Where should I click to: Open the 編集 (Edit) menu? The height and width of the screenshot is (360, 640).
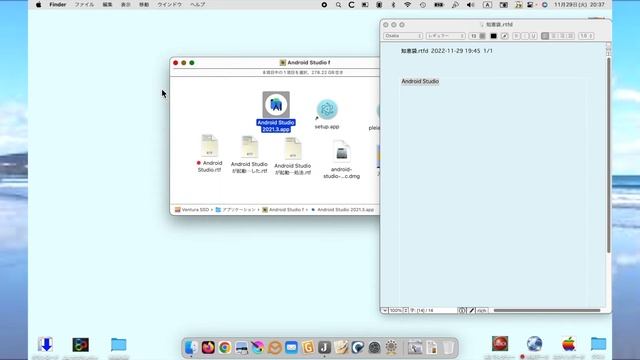click(x=107, y=5)
